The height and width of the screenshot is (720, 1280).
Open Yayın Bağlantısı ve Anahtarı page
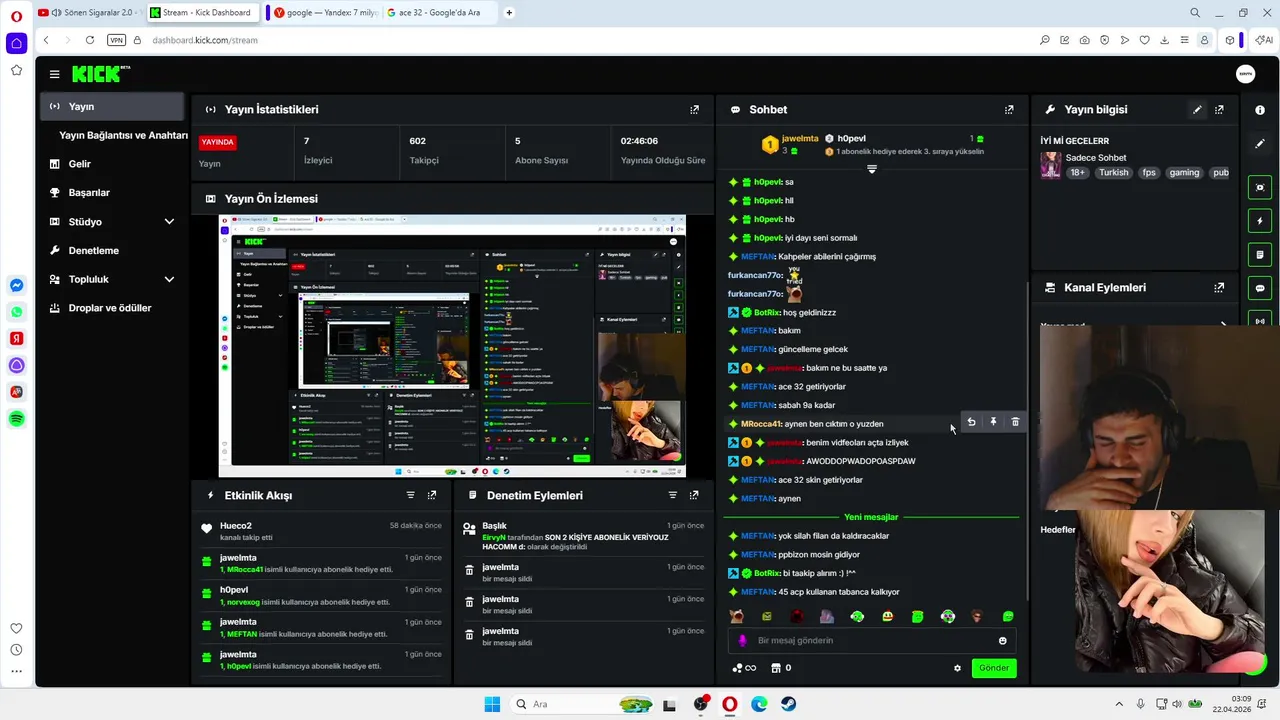(x=123, y=135)
